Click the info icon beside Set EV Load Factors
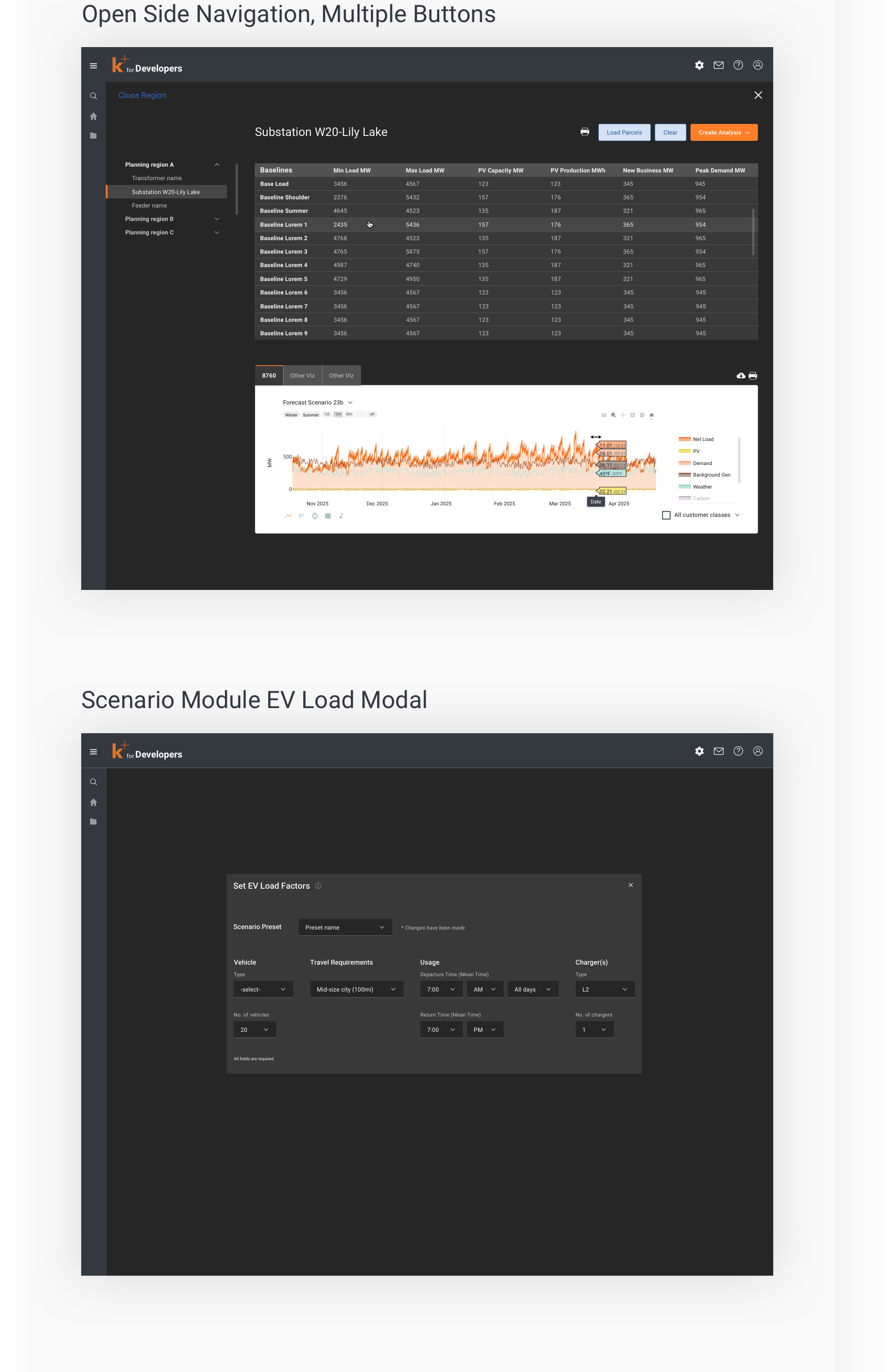The height and width of the screenshot is (1372, 889). 318,886
